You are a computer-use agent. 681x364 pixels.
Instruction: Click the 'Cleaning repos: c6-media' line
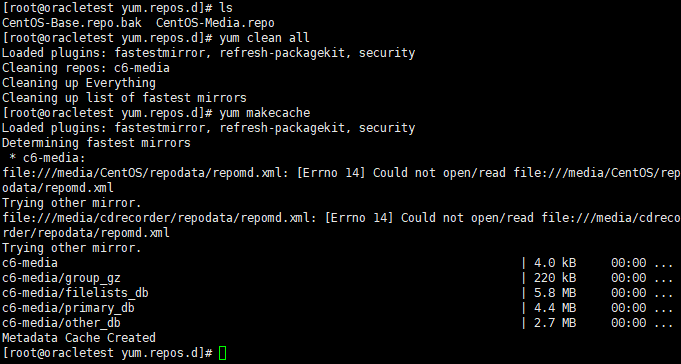pyautogui.click(x=86, y=68)
